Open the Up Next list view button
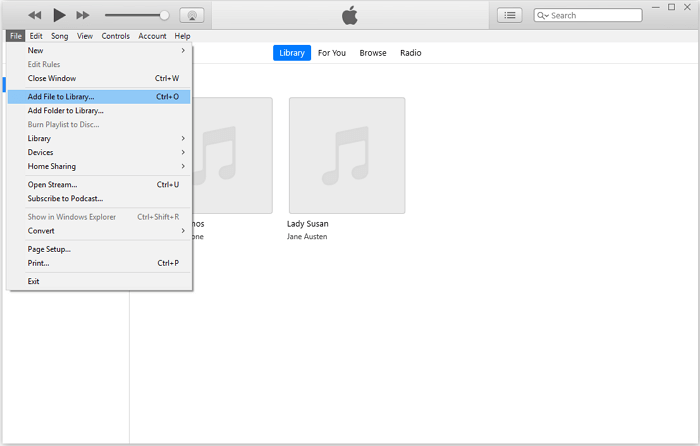Image resolution: width=700 pixels, height=446 pixels. [x=509, y=15]
